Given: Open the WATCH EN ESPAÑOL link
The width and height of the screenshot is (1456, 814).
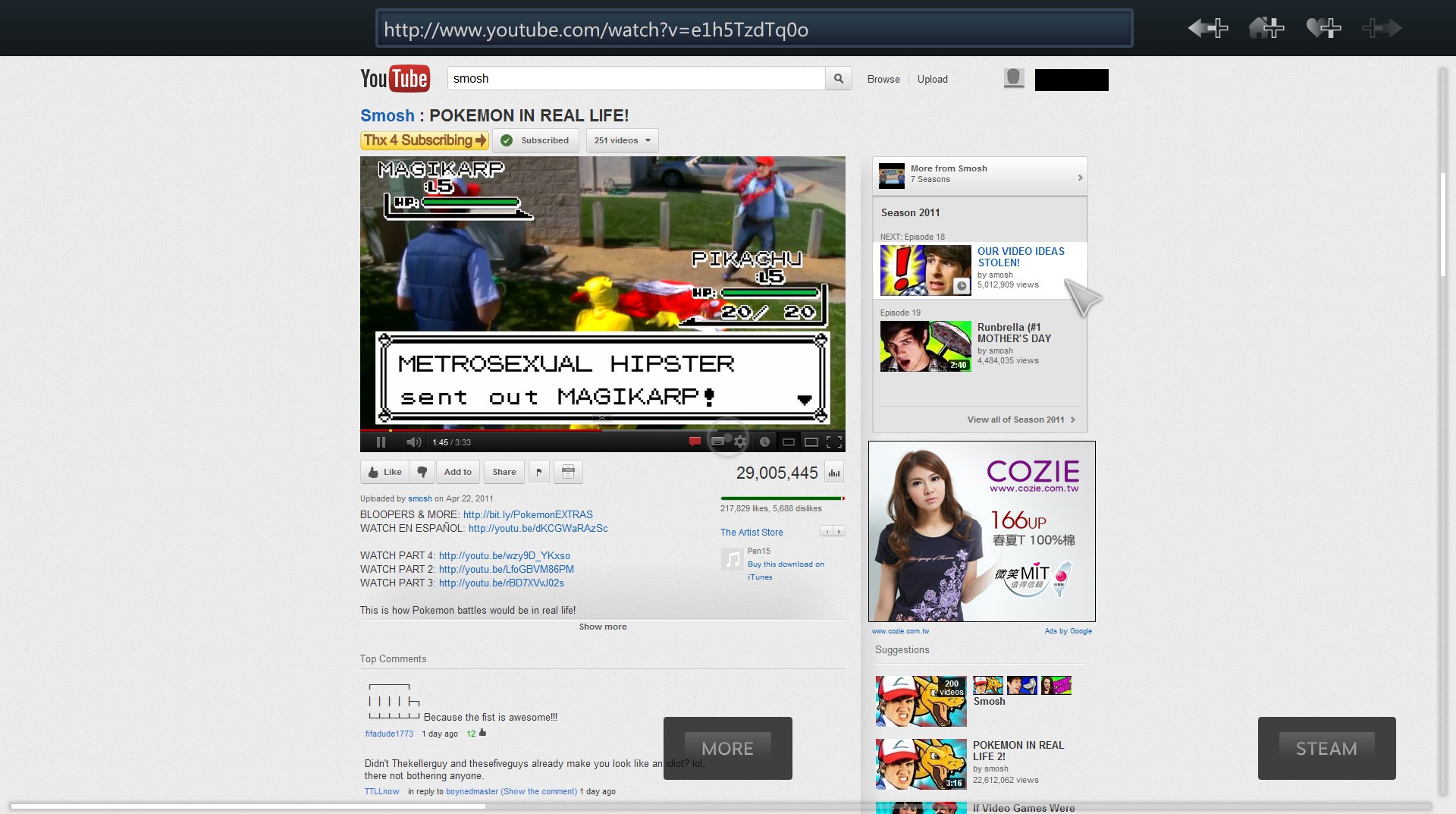Looking at the screenshot, I should point(538,528).
